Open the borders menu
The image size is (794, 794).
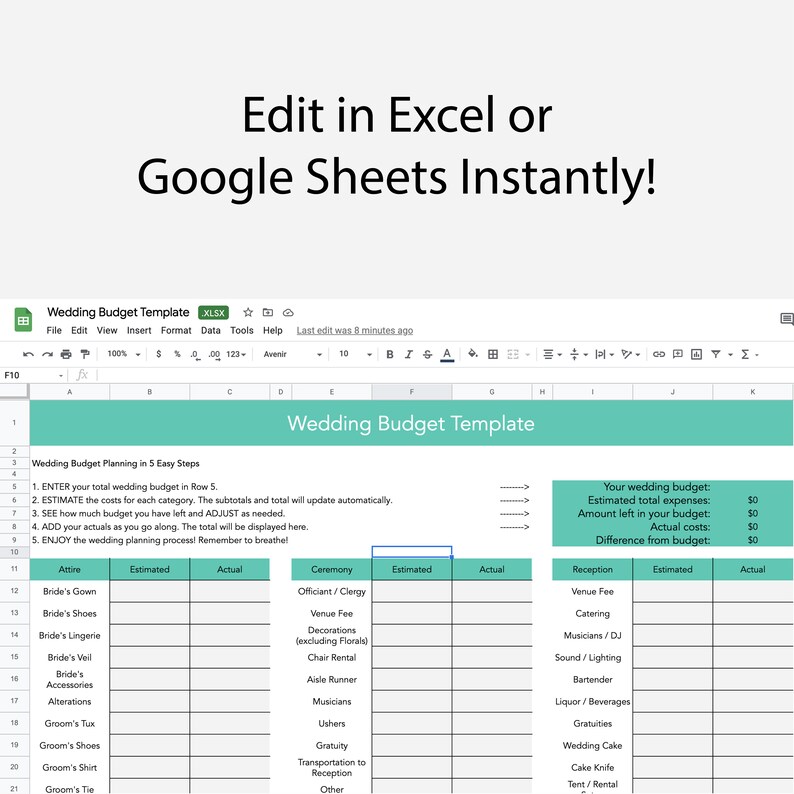coord(493,354)
